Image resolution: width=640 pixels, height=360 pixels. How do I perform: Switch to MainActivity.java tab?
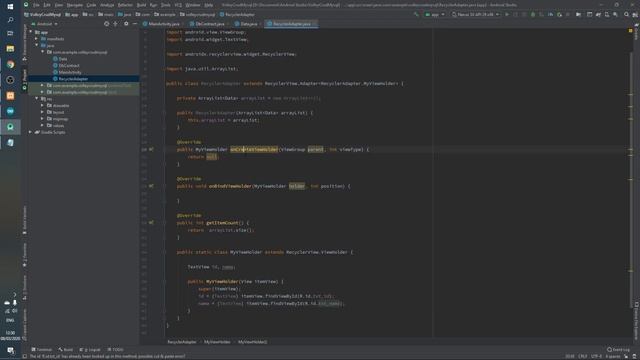[162, 24]
